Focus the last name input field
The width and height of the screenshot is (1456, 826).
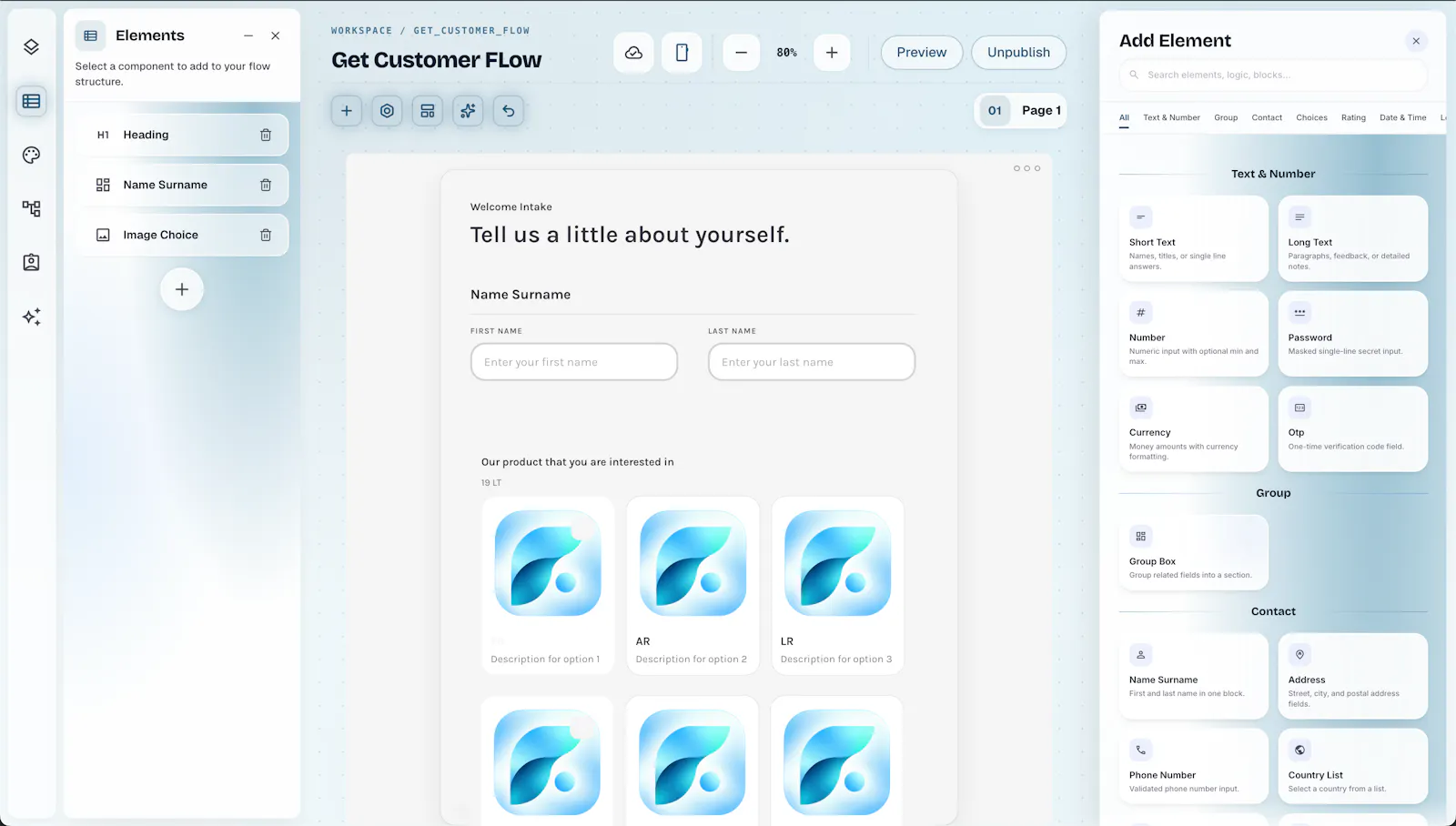(x=812, y=362)
